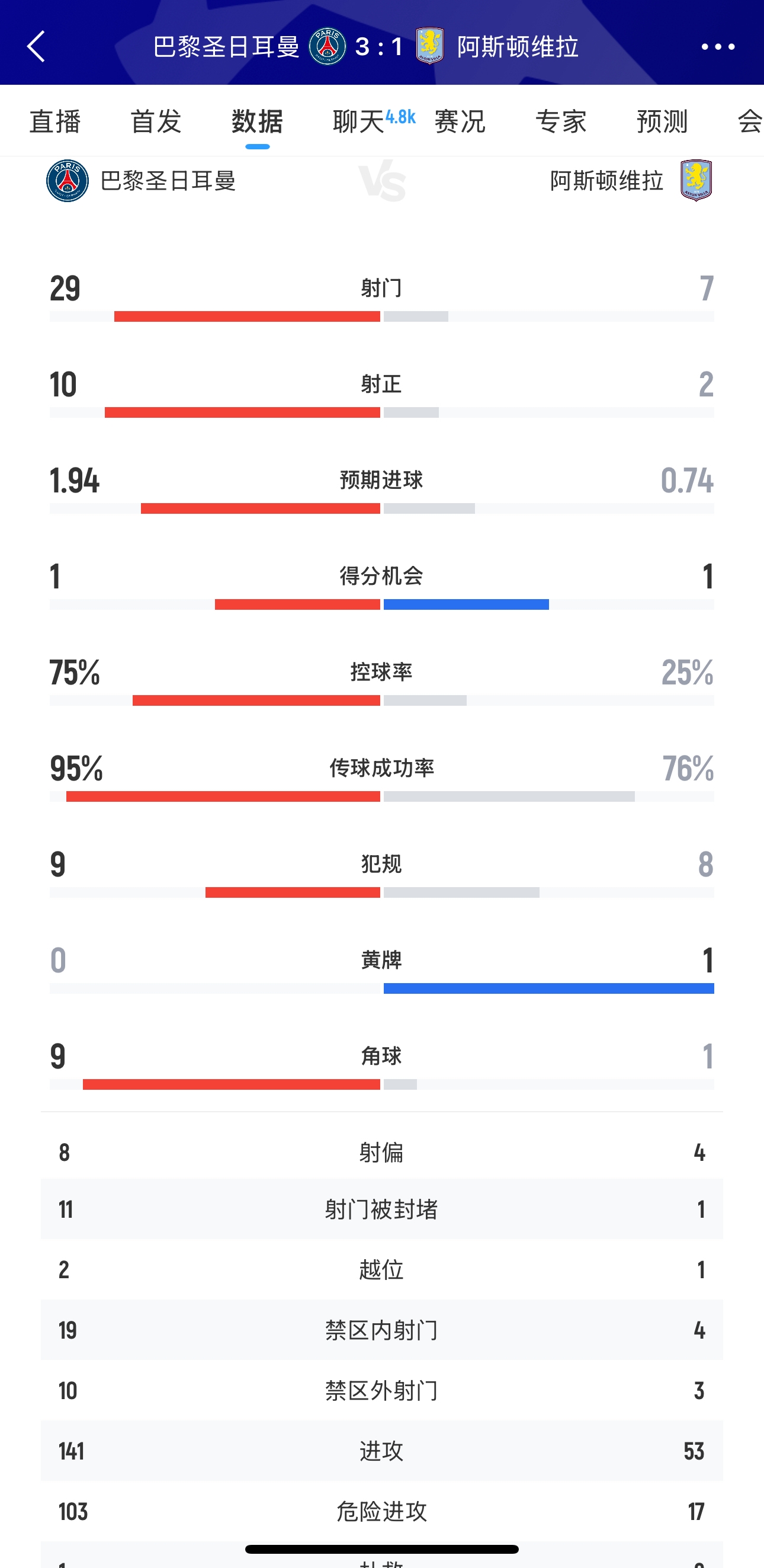Tap PSG logo beside team name in stats

coord(68,181)
